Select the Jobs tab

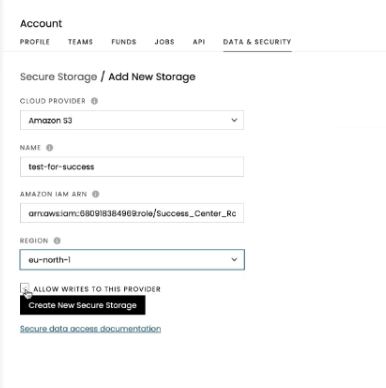164,42
